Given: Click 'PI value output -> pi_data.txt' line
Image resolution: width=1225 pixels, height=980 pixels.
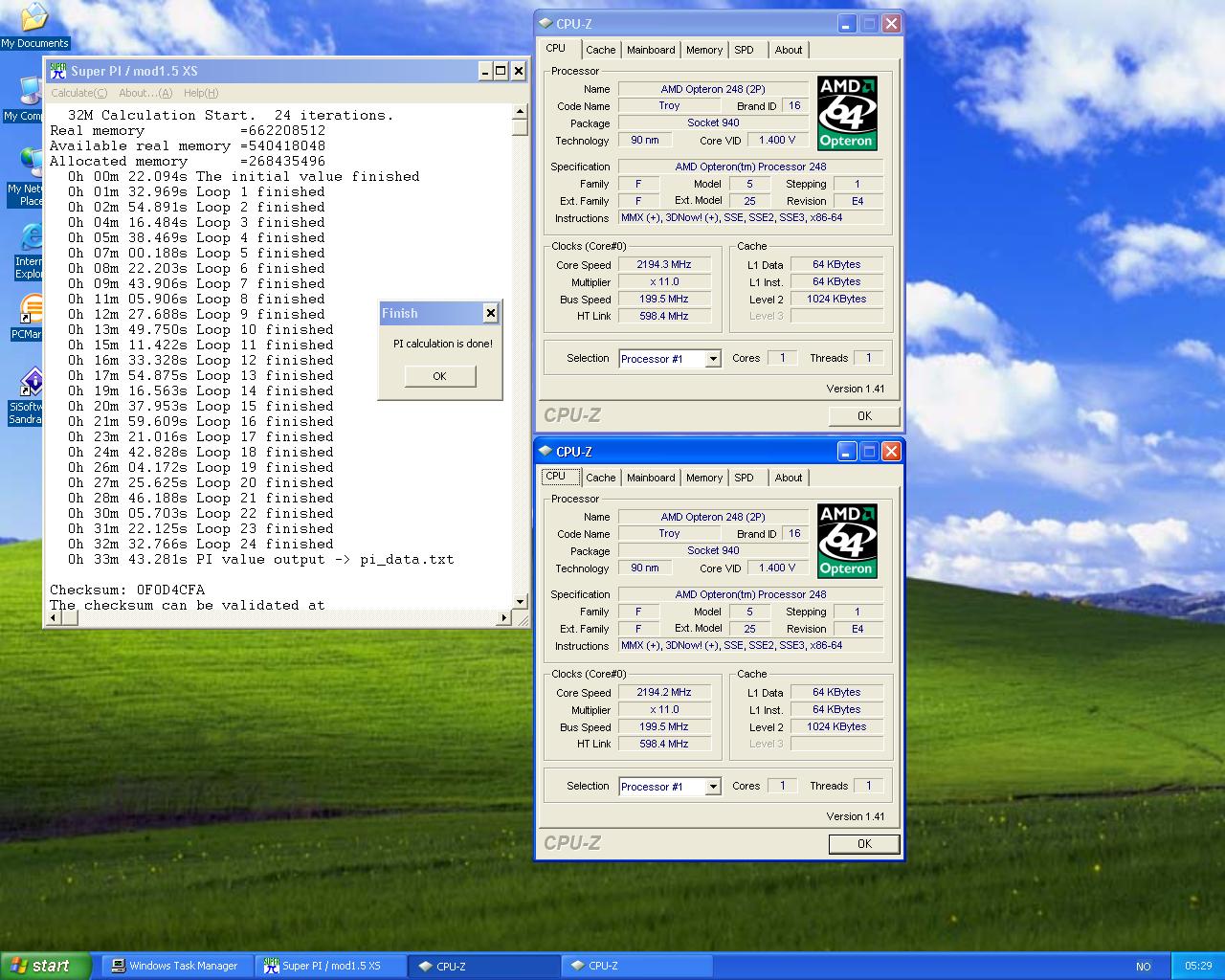Looking at the screenshot, I should point(261,560).
